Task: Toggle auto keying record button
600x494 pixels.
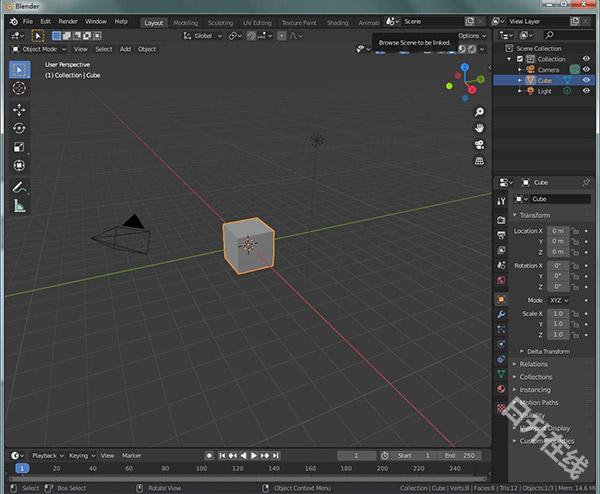Action: coord(209,455)
